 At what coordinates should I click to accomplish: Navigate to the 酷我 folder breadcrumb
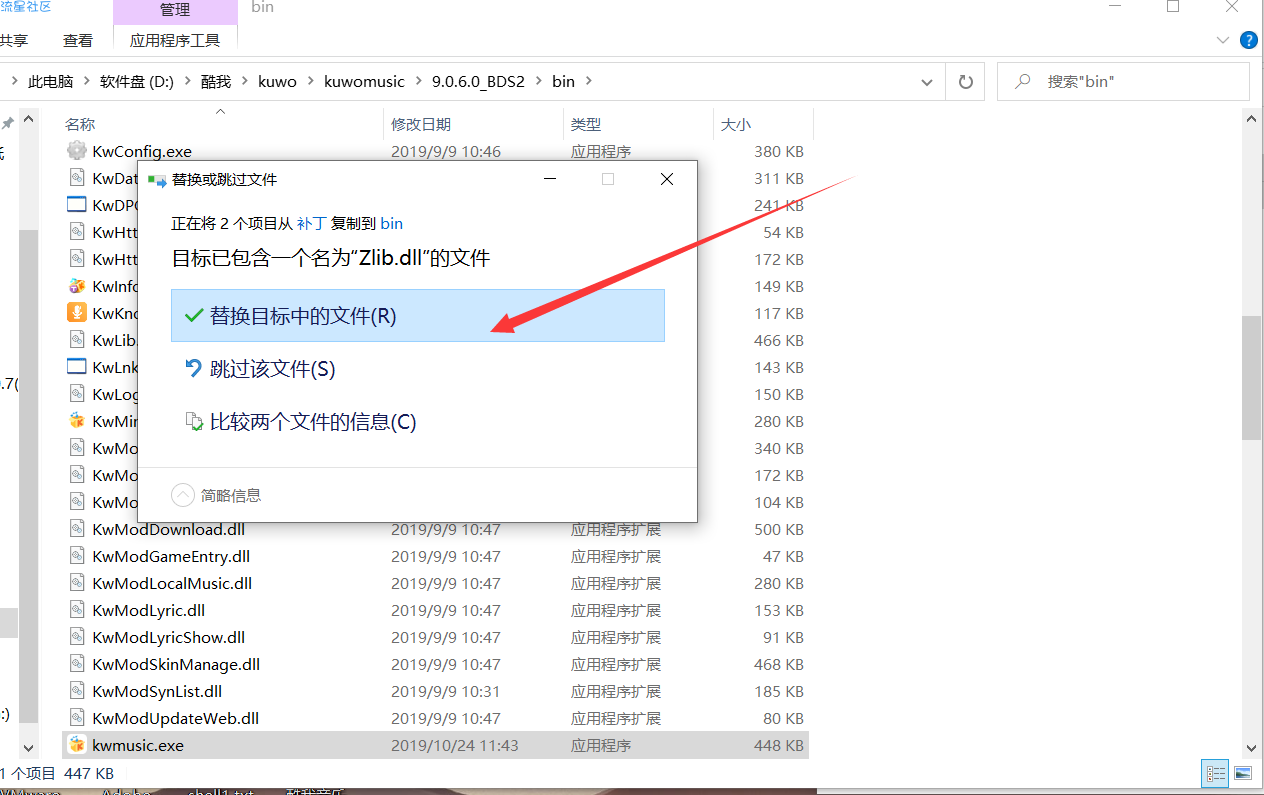point(216,82)
